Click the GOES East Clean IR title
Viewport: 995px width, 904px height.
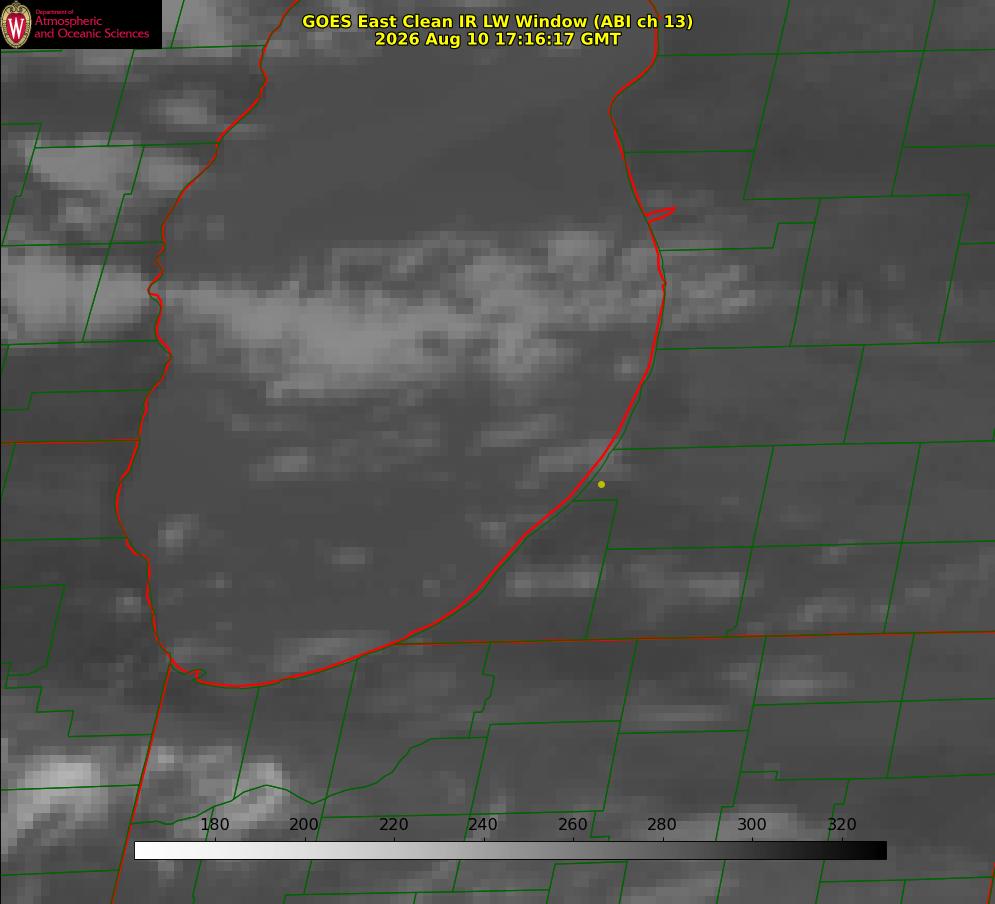click(497, 21)
